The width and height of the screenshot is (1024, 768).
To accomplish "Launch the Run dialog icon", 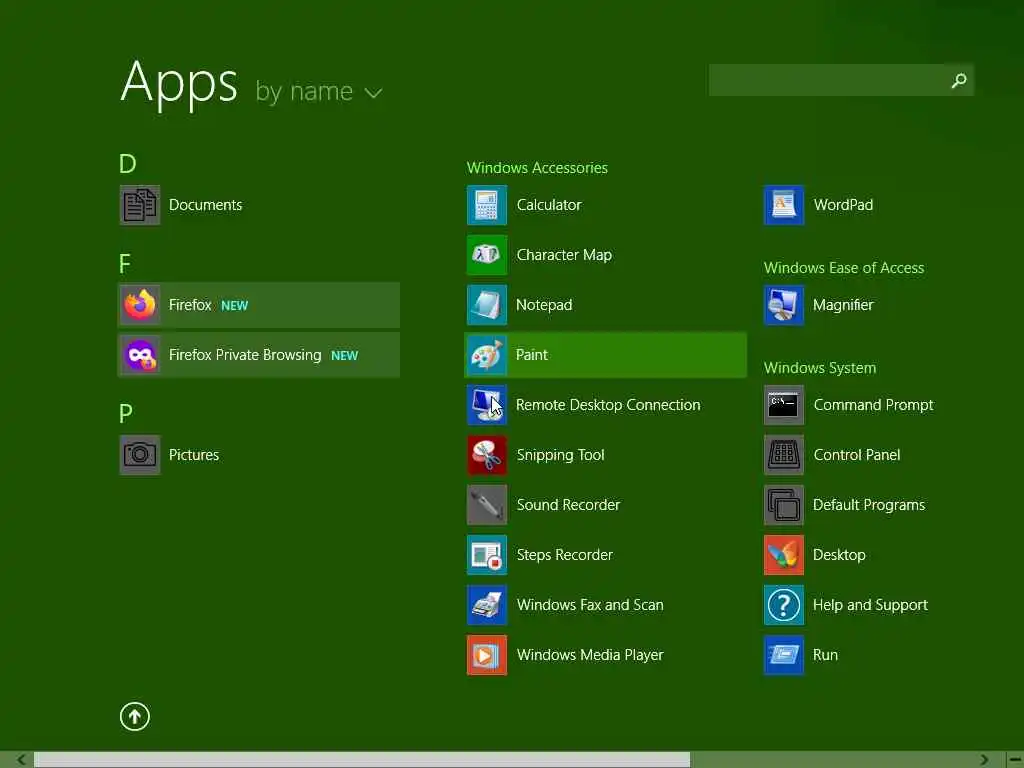I will click(x=784, y=655).
